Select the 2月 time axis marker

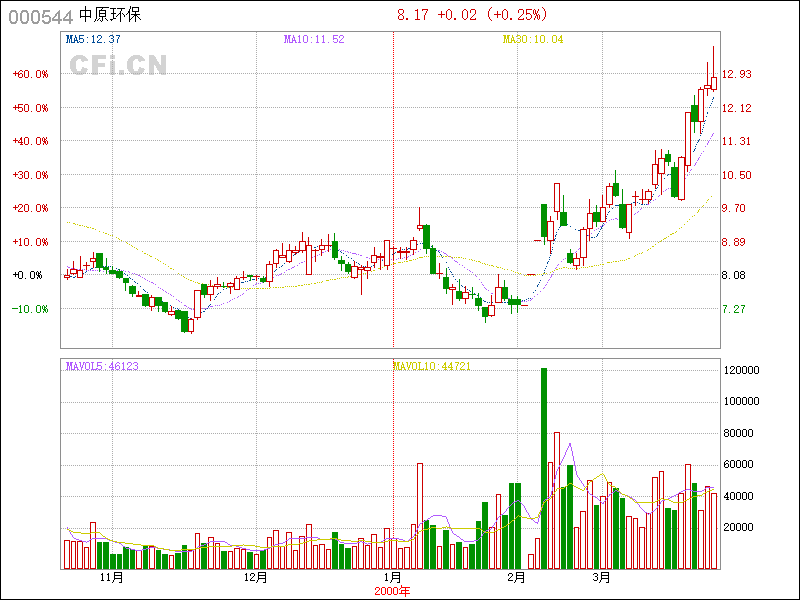pyautogui.click(x=516, y=578)
